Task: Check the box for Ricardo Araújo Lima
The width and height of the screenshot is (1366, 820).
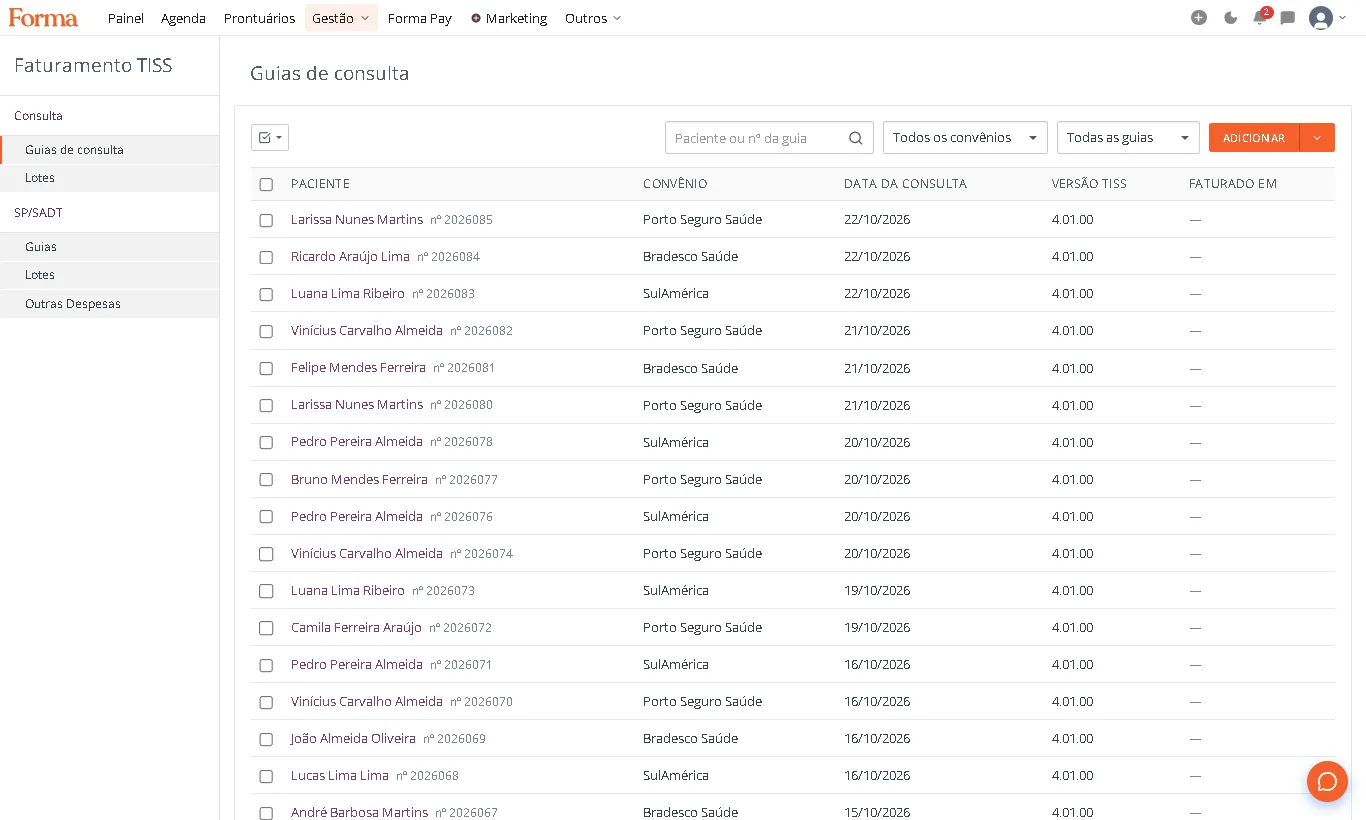Action: [266, 257]
